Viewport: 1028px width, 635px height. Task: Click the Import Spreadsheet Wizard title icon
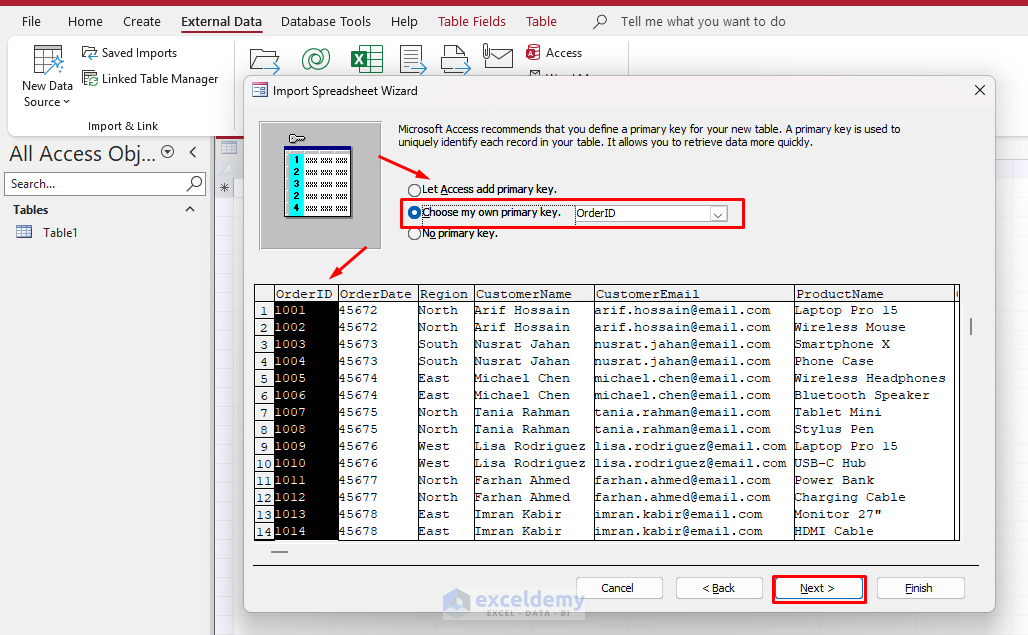click(260, 90)
